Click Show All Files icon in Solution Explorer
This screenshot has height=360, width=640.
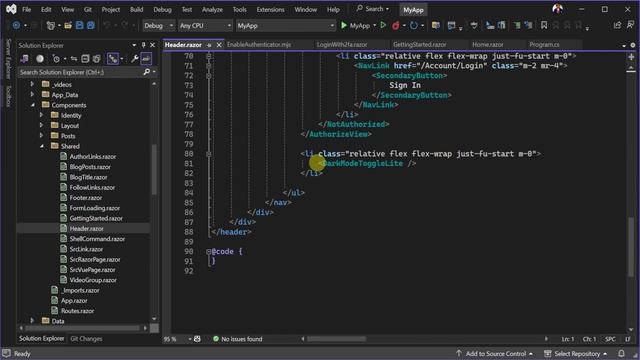[97, 59]
